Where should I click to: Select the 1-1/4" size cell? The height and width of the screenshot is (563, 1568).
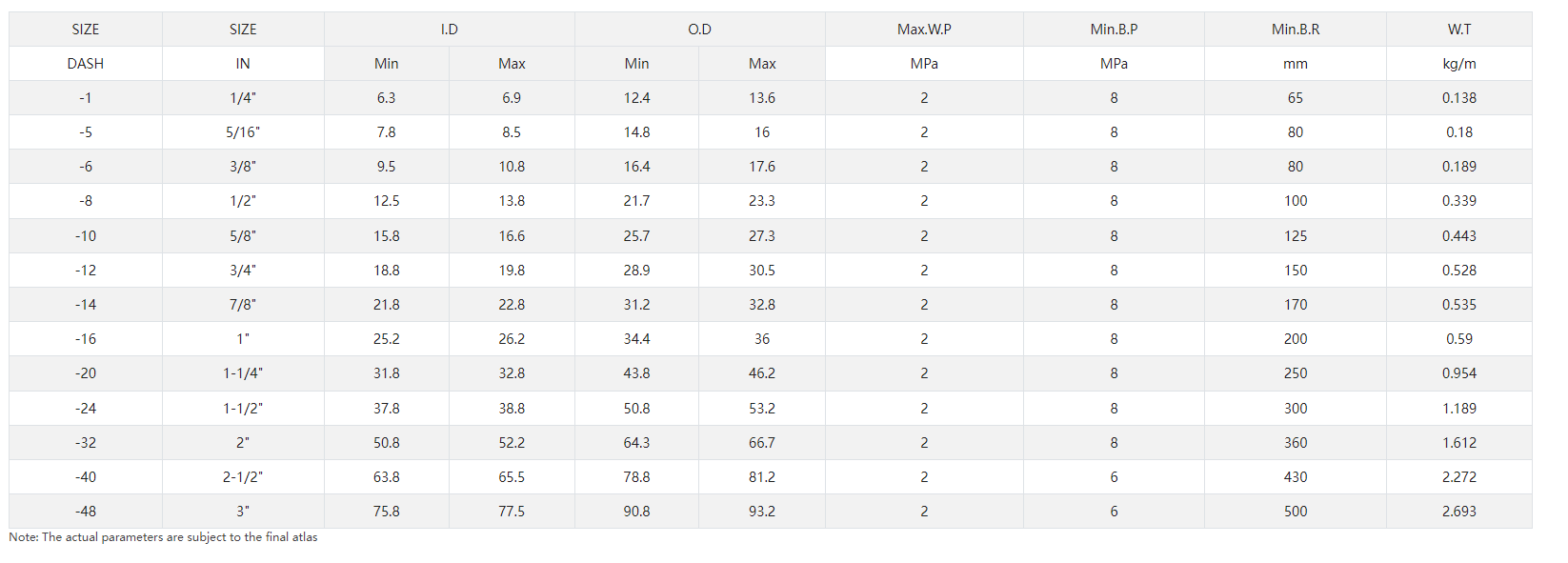pyautogui.click(x=243, y=373)
